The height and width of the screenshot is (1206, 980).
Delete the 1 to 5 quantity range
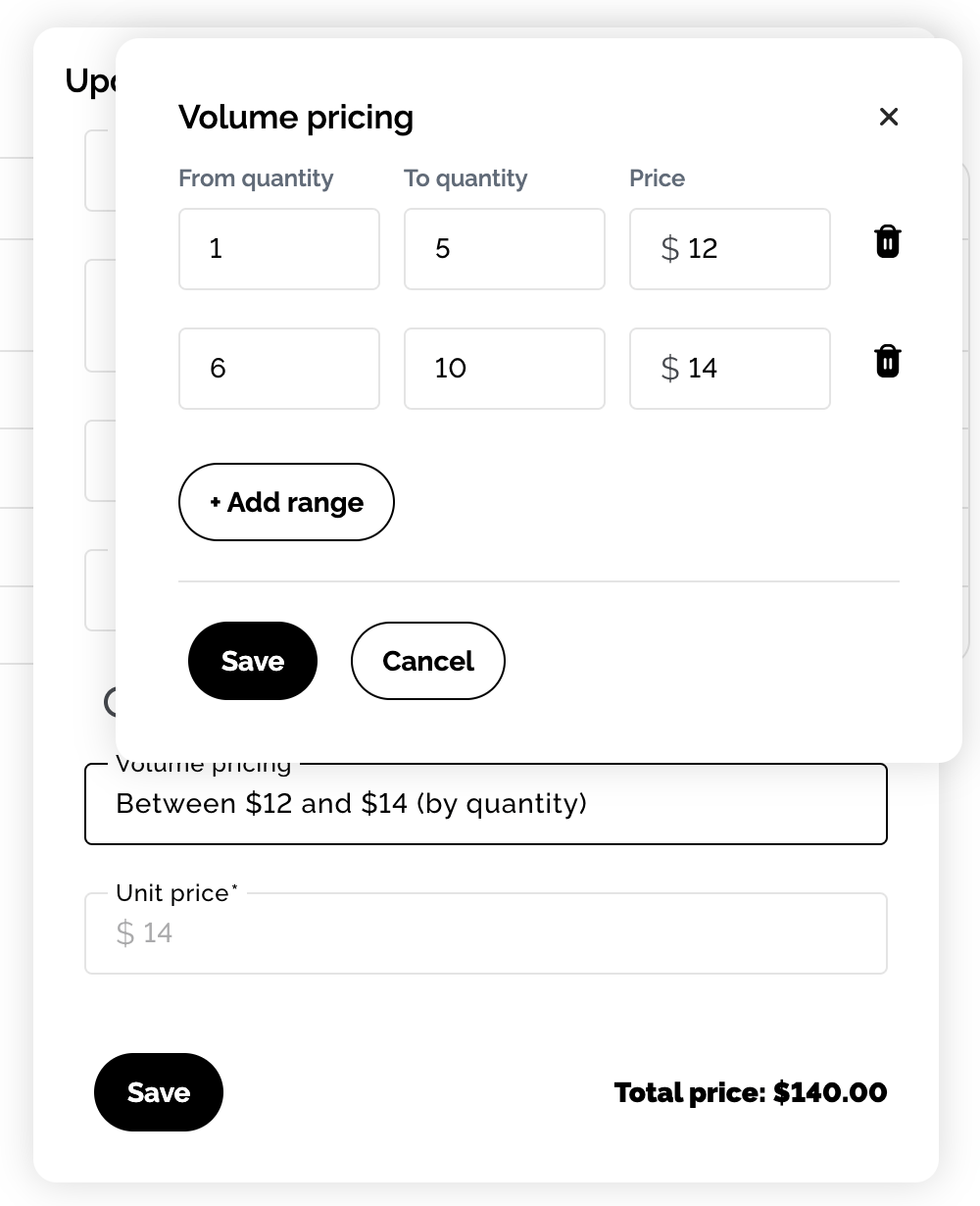coord(888,241)
